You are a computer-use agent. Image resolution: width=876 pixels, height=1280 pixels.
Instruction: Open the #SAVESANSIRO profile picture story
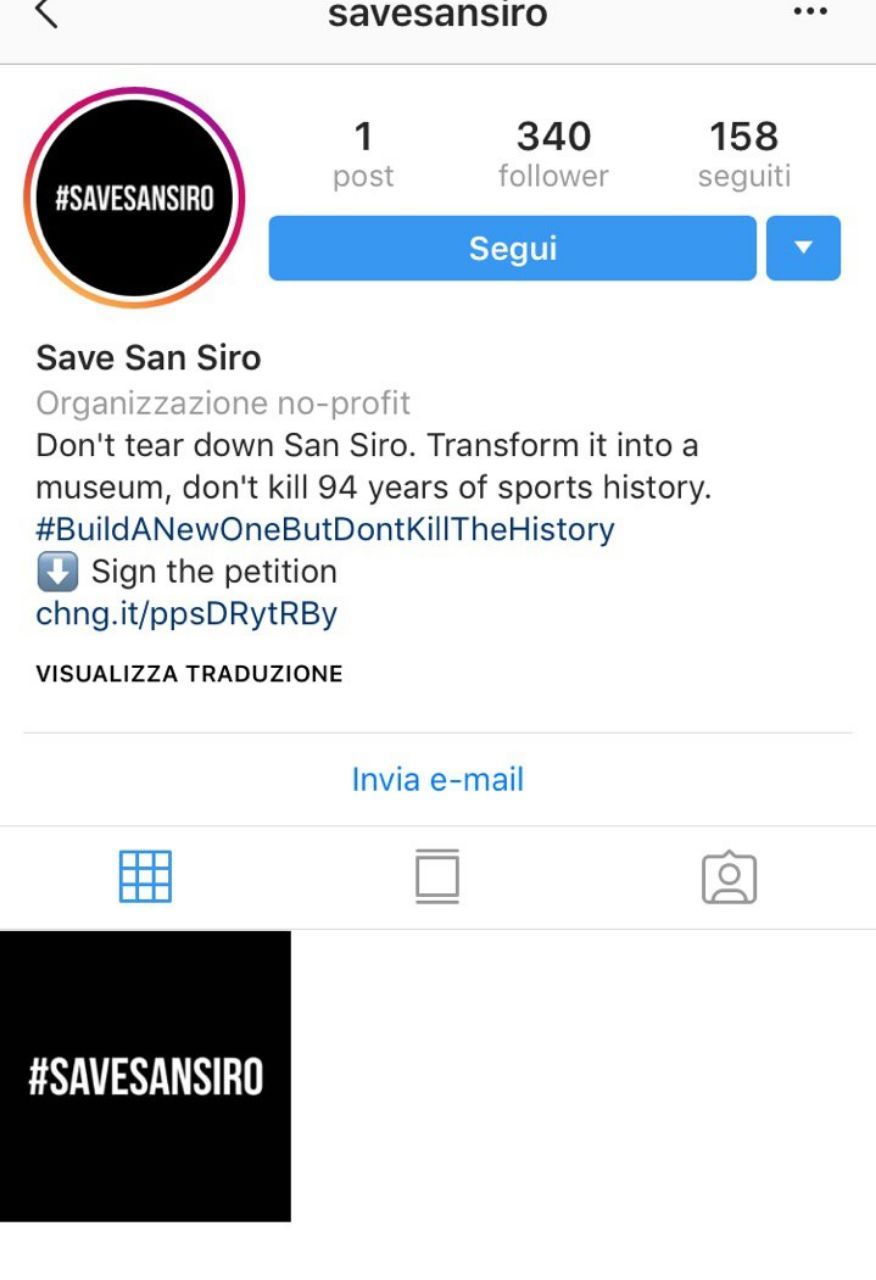(x=134, y=197)
